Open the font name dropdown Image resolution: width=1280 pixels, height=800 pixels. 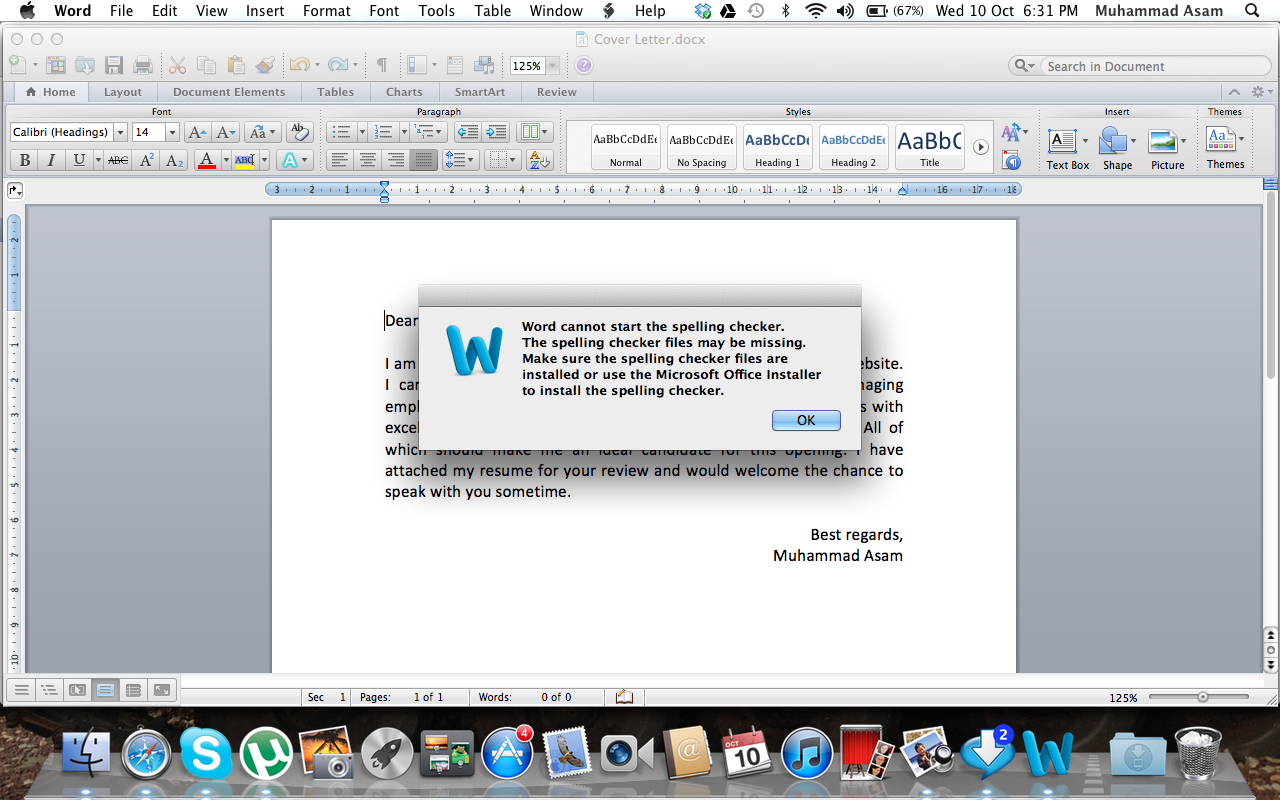[x=120, y=132]
